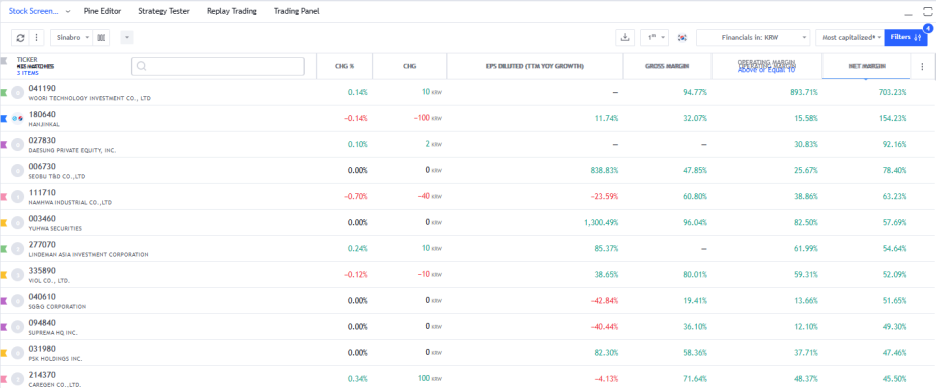Click the green flag for 277070

pos(4,248)
